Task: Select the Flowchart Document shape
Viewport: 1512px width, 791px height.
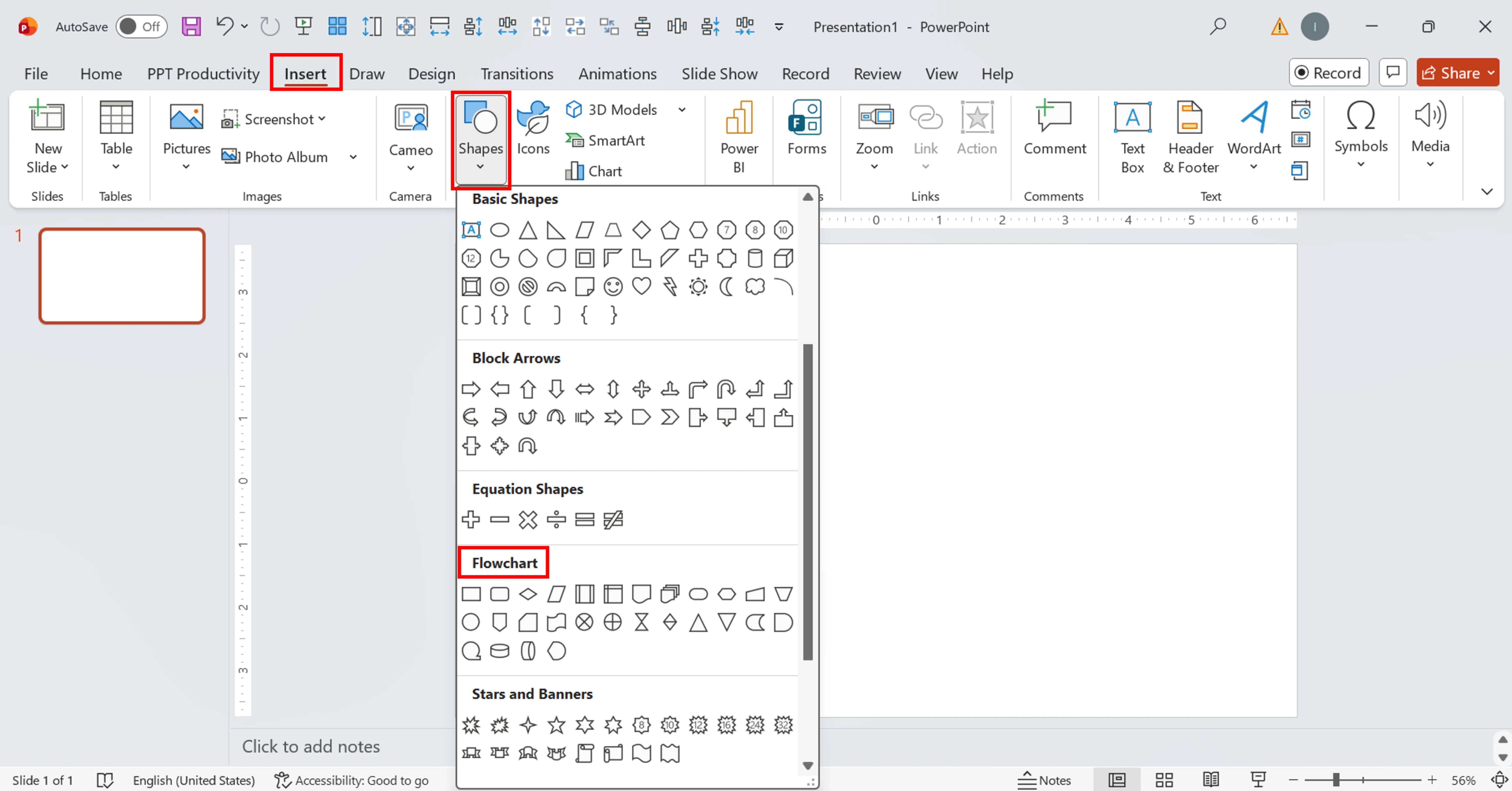Action: coord(642,594)
